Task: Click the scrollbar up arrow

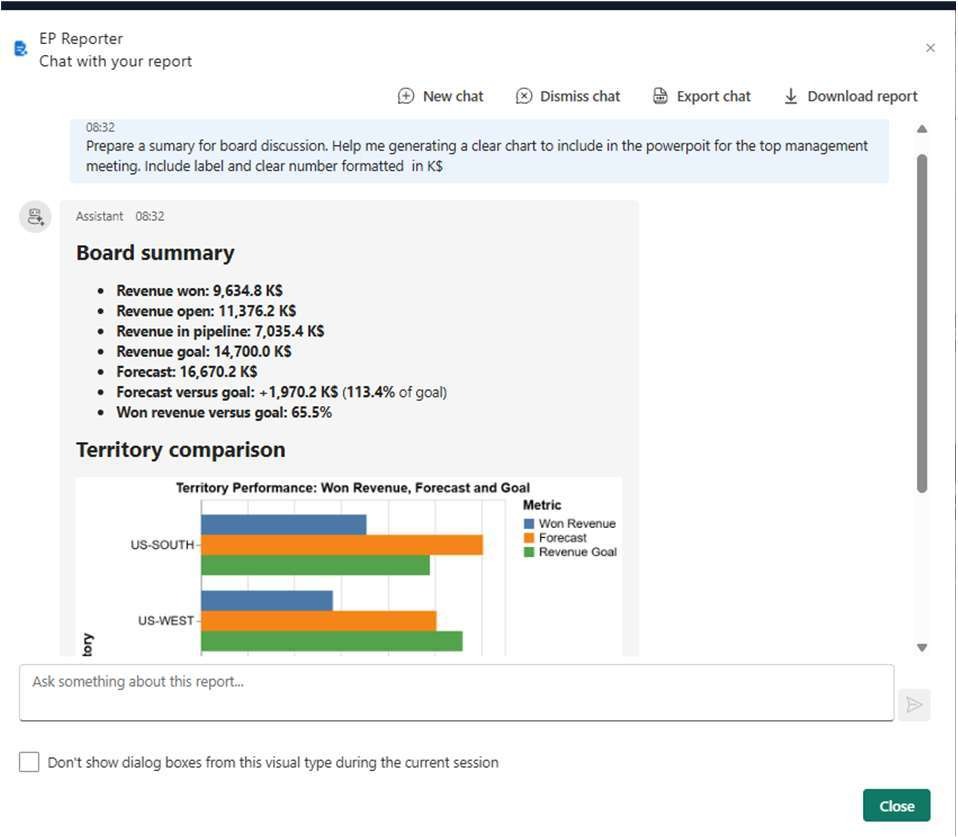Action: (x=922, y=129)
